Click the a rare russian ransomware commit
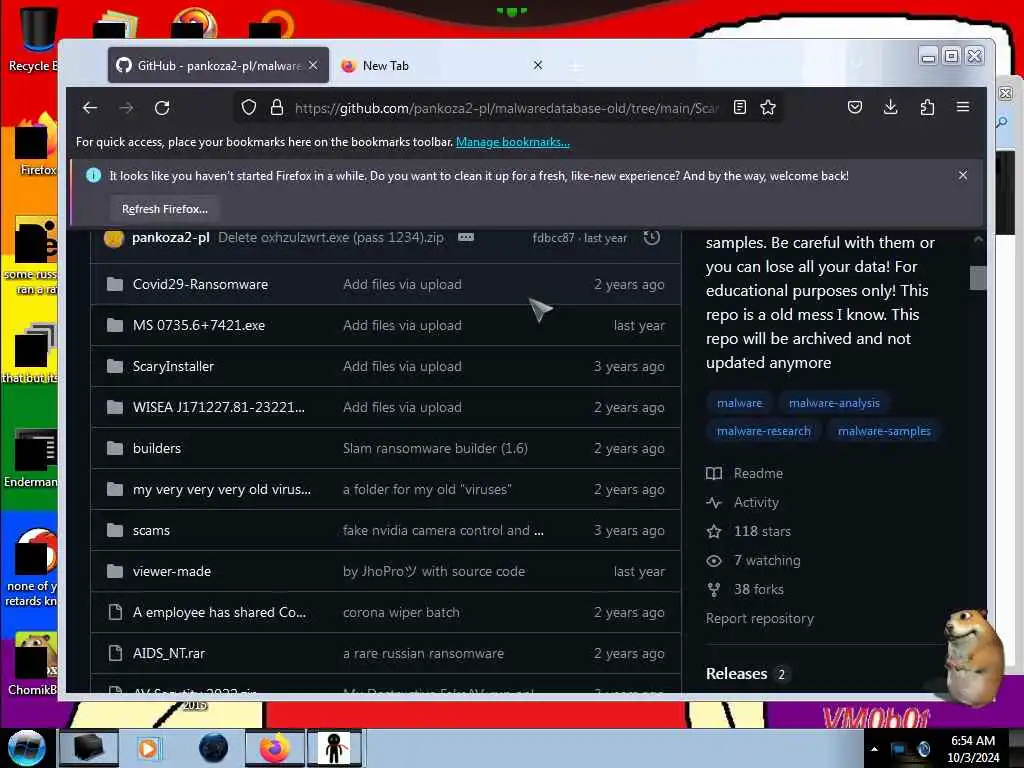The image size is (1024, 768). 423,653
